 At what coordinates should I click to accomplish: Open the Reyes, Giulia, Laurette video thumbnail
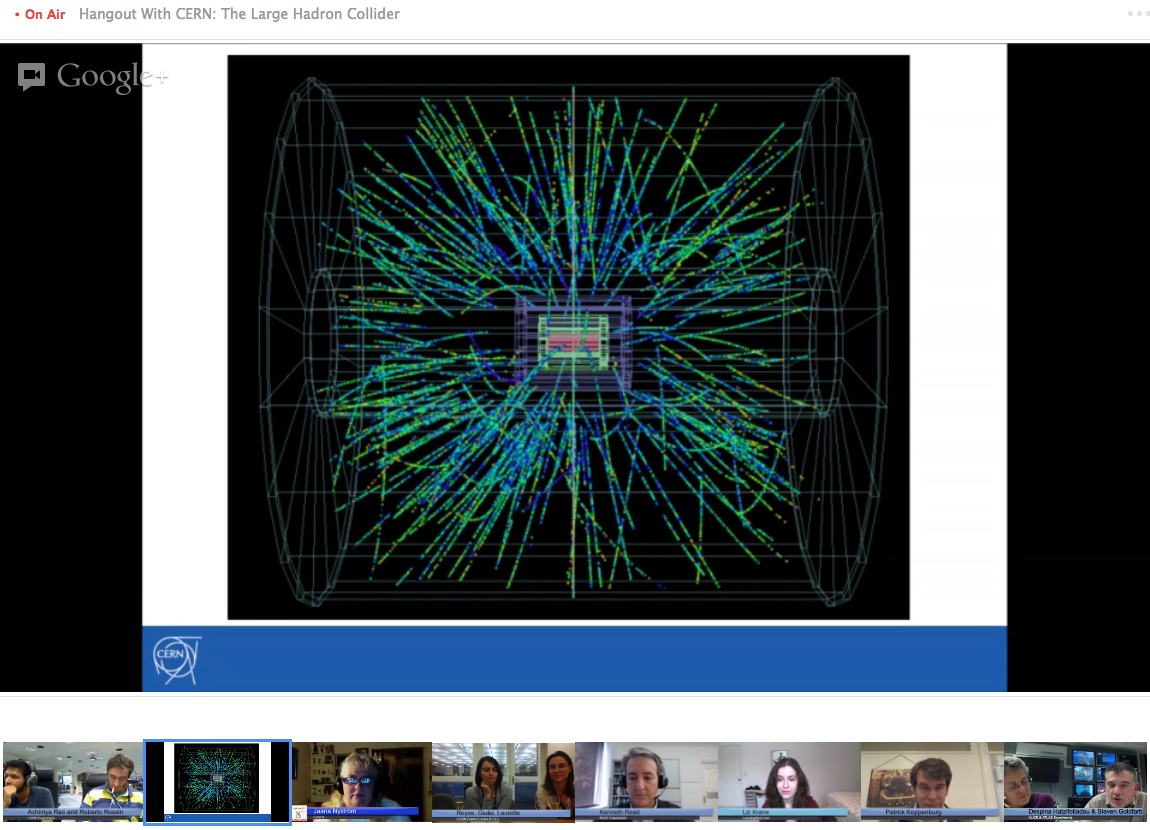503,782
